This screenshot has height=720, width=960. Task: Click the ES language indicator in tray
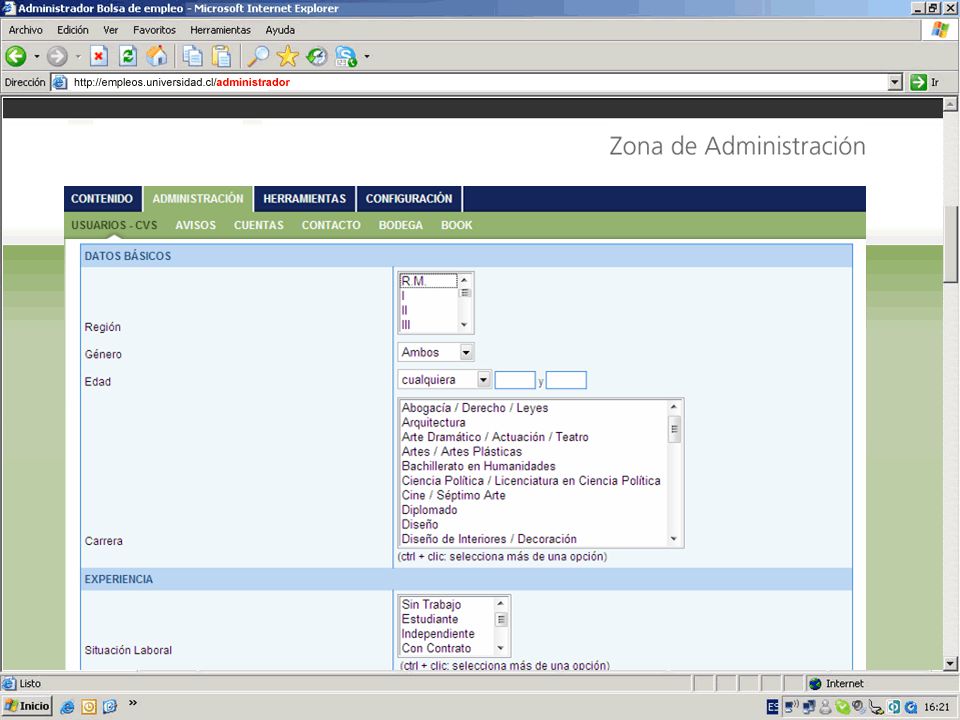[x=773, y=707]
